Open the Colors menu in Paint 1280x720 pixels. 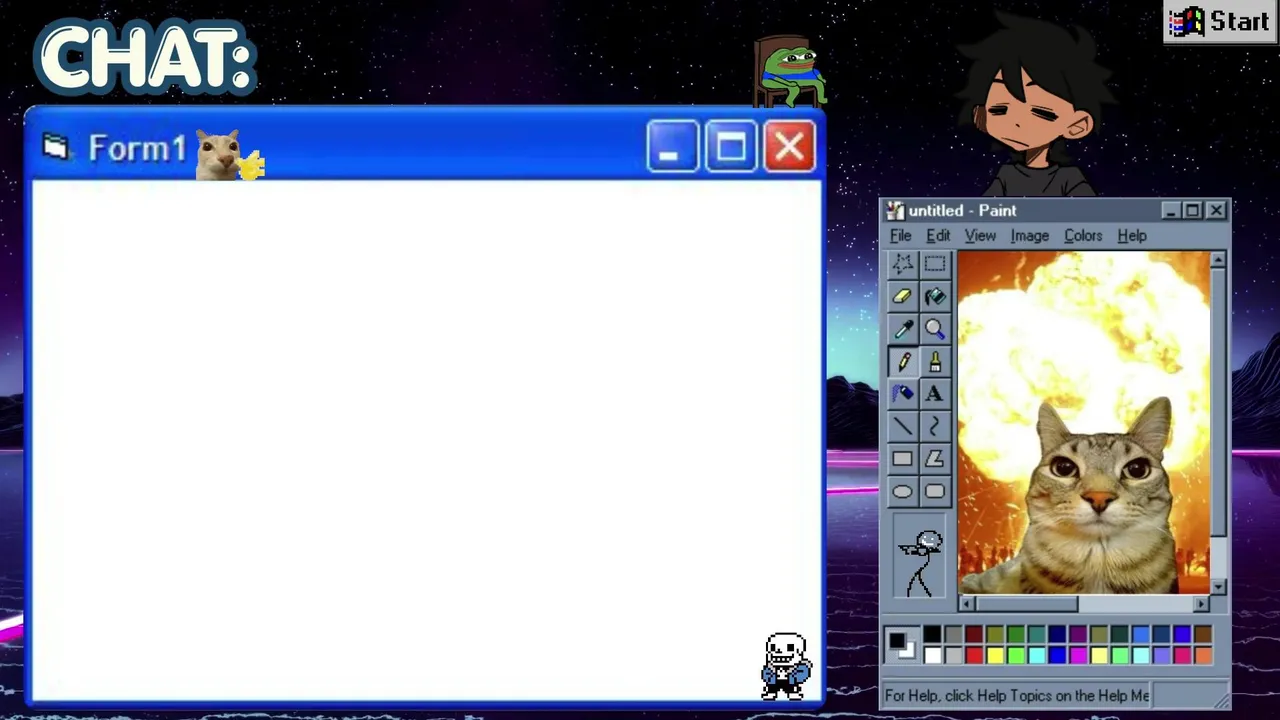1083,236
